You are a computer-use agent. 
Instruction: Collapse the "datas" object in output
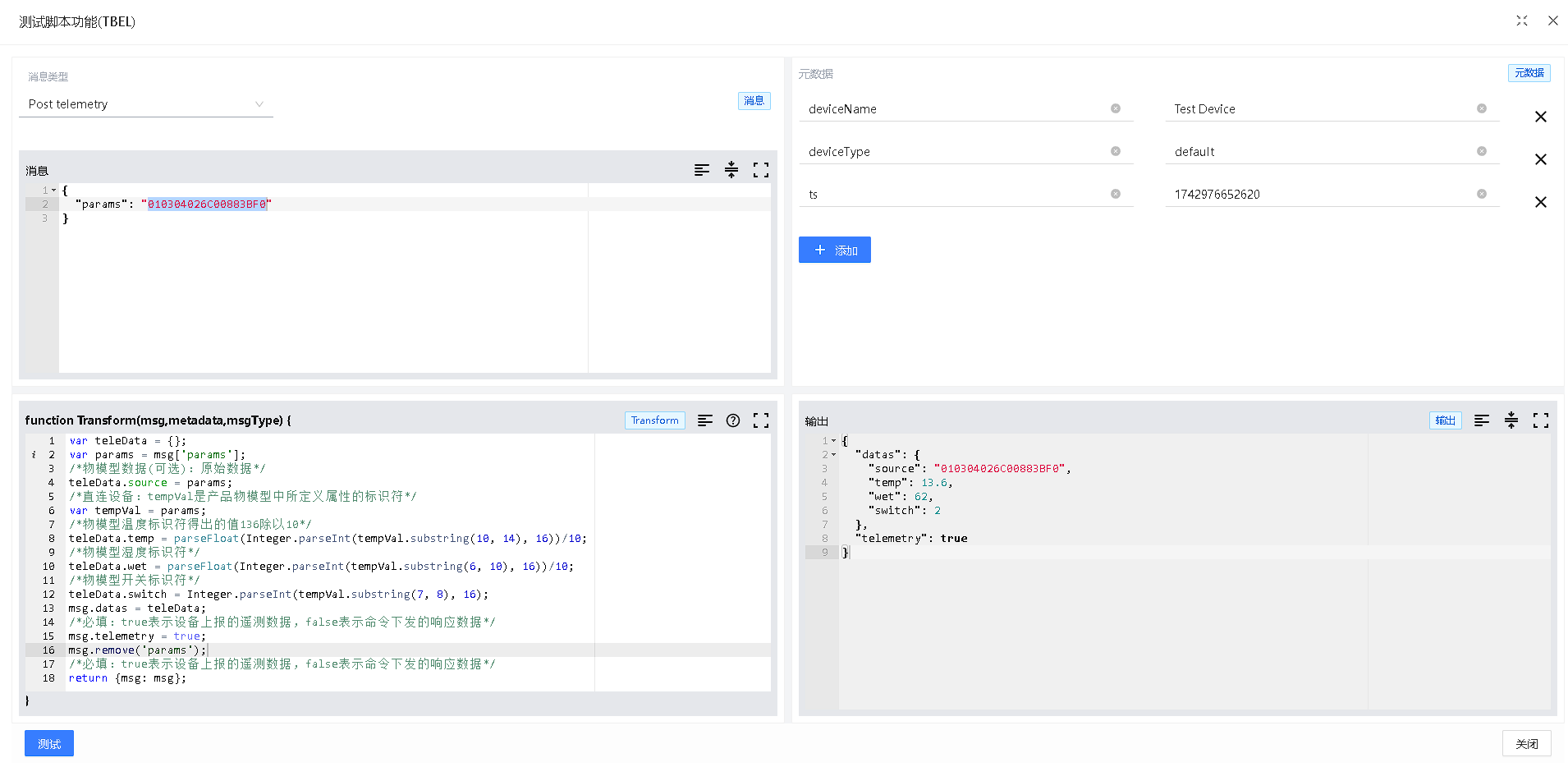click(834, 455)
